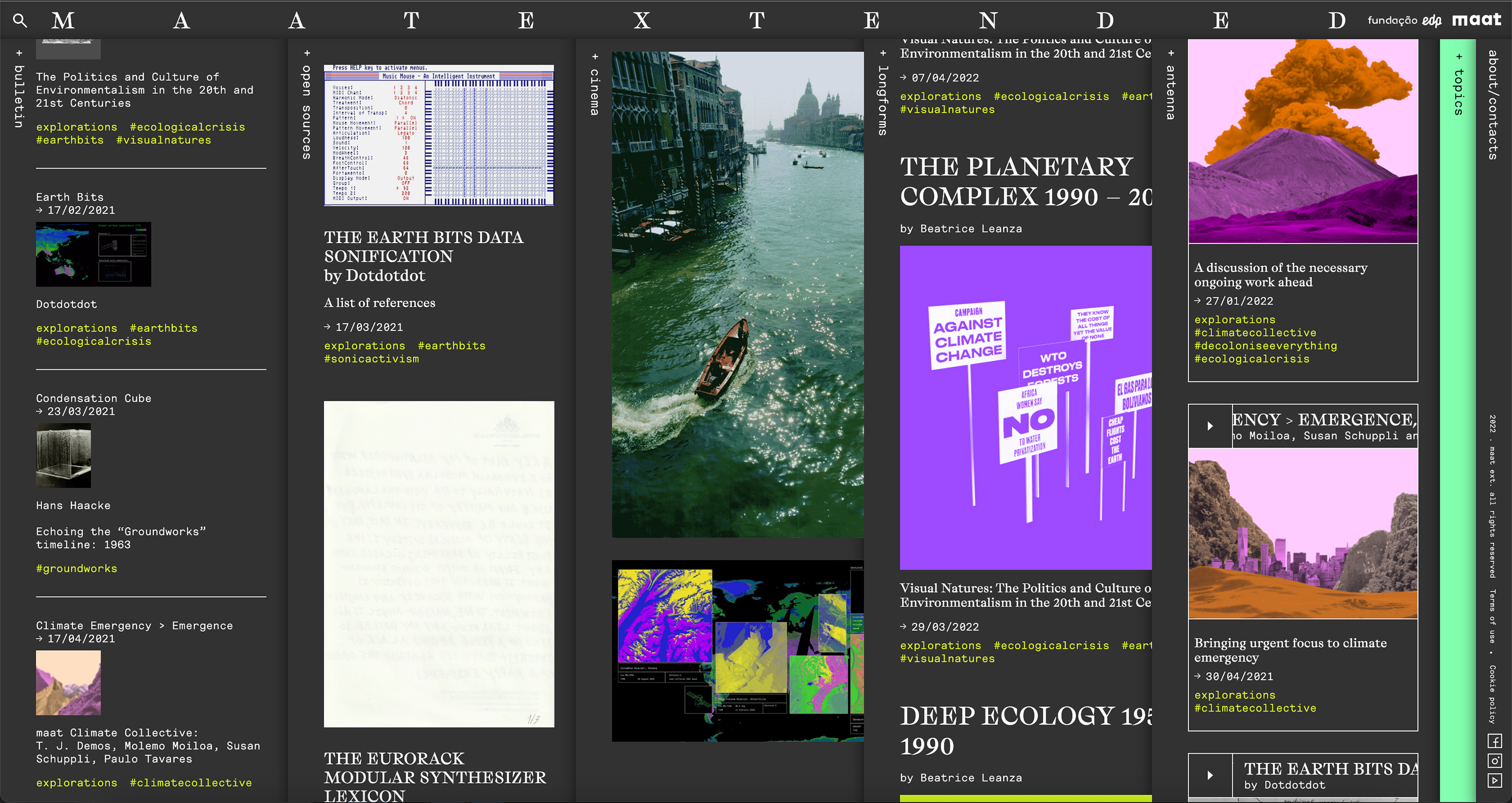Play Climate Emergency > Emergence audio

[x=1210, y=426]
